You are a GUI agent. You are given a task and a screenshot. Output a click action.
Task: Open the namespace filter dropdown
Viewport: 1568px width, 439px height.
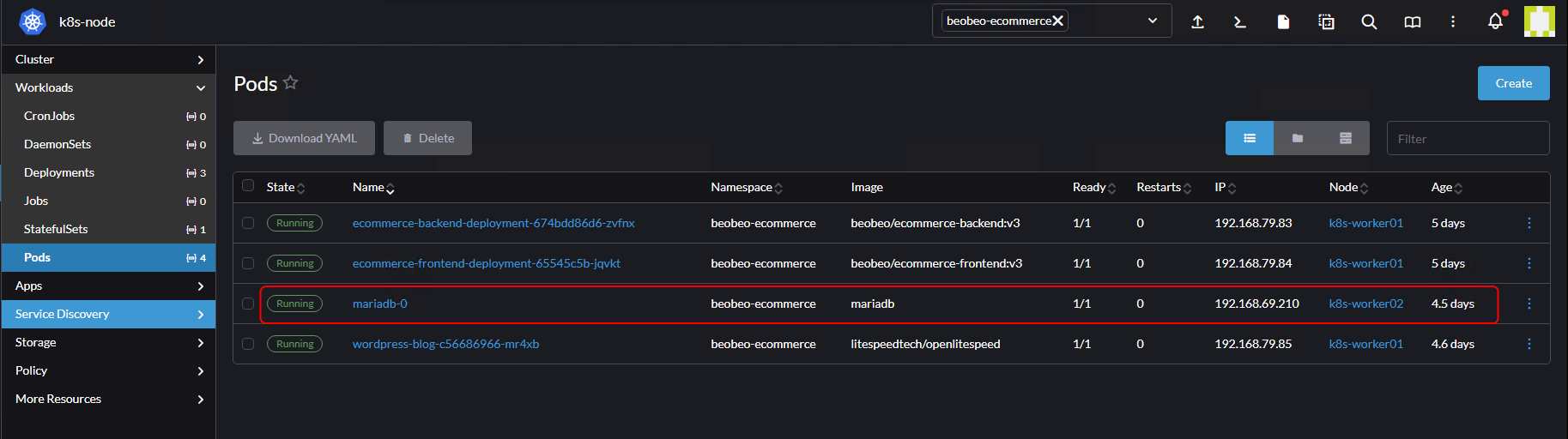[x=1152, y=21]
